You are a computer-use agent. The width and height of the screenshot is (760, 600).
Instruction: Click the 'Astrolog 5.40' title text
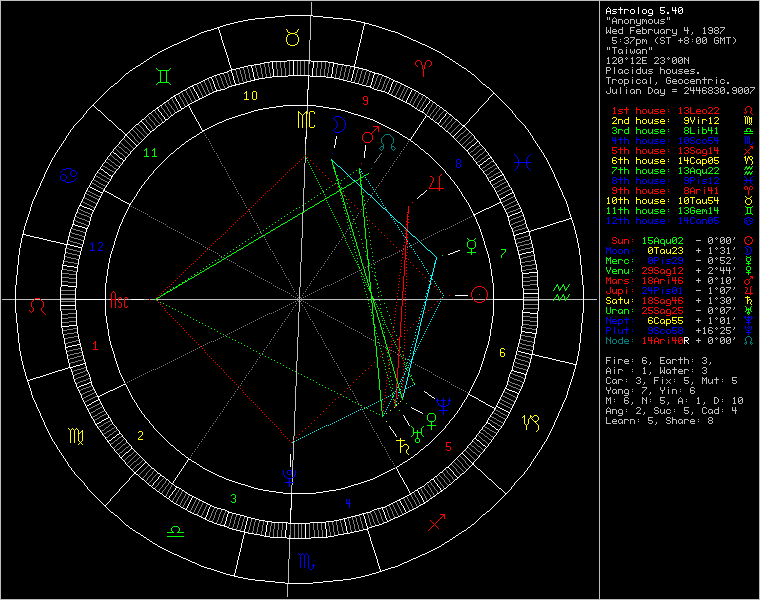point(644,11)
